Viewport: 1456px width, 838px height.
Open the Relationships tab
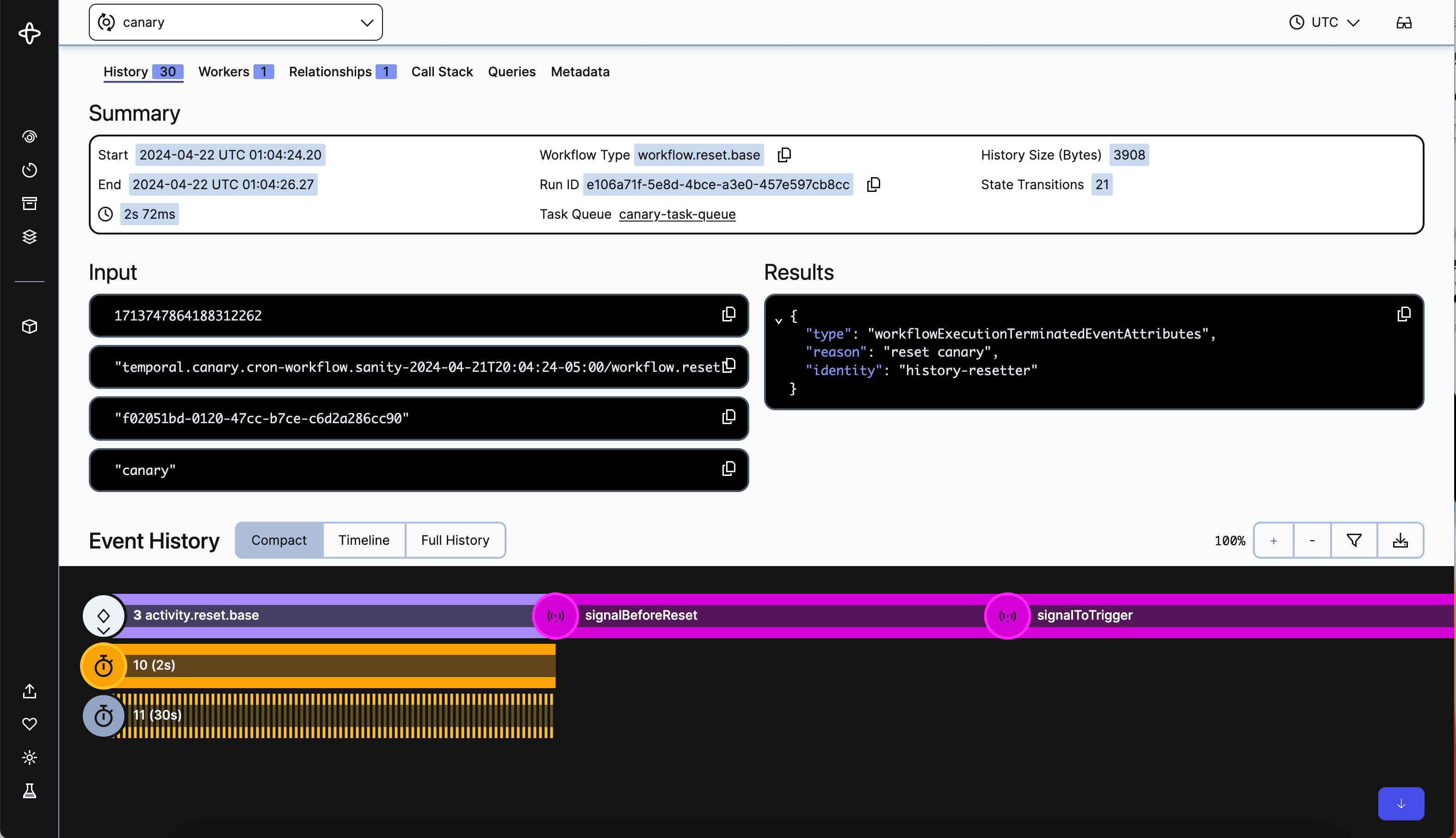point(342,72)
